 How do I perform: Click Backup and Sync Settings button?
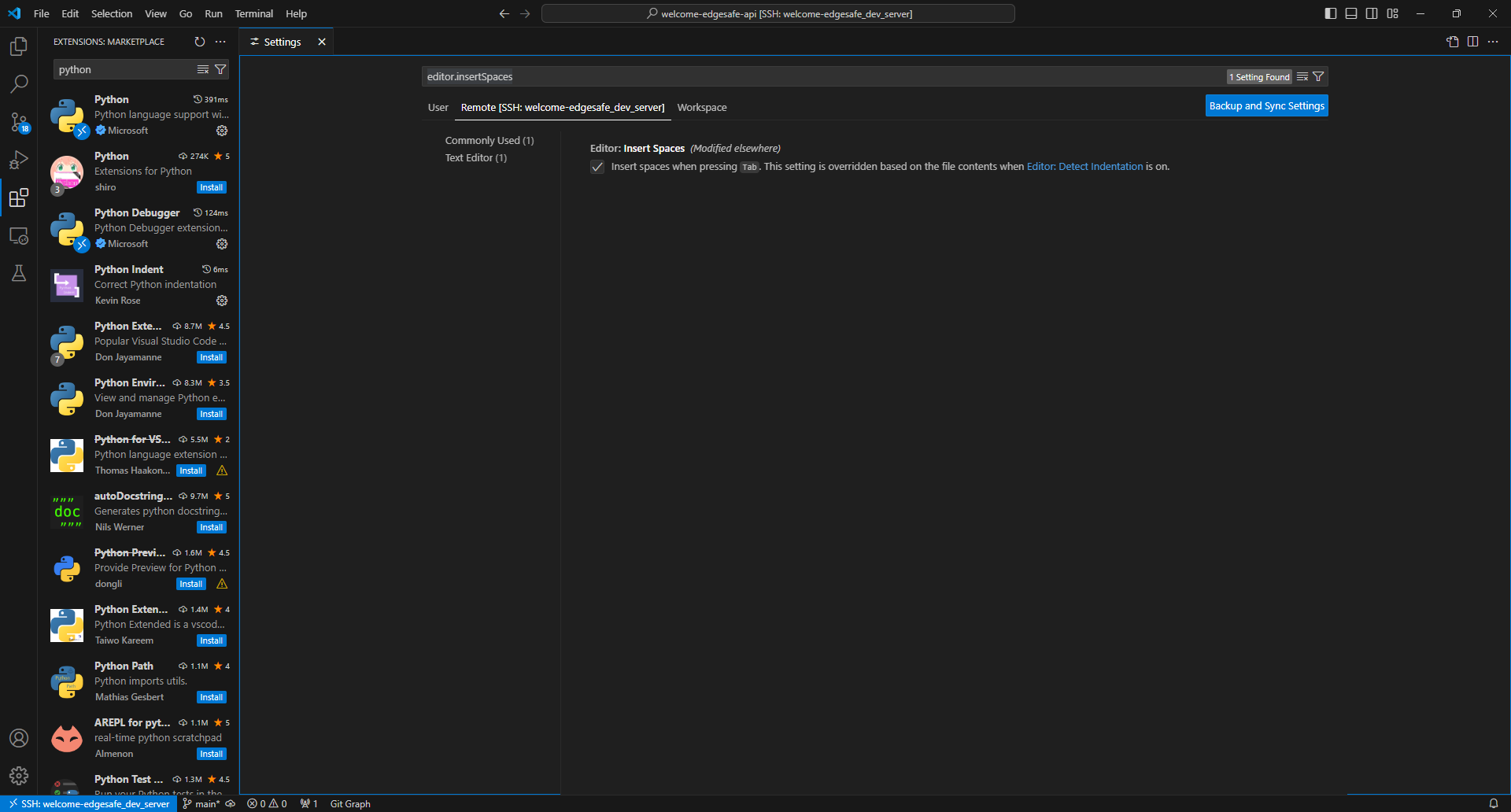pos(1267,105)
